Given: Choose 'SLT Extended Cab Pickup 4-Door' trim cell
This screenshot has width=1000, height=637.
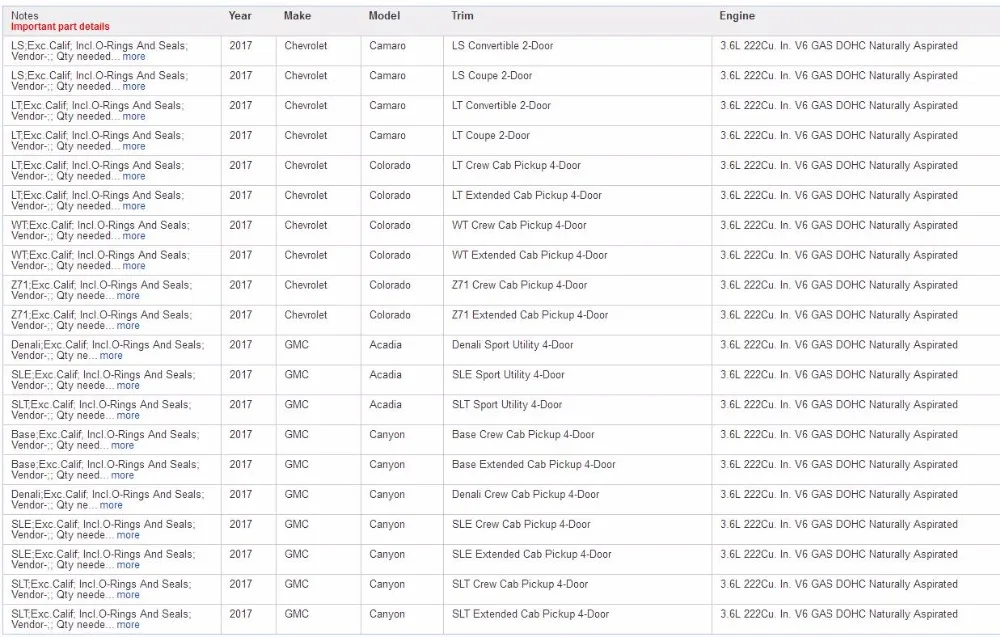Looking at the screenshot, I should (531, 615).
